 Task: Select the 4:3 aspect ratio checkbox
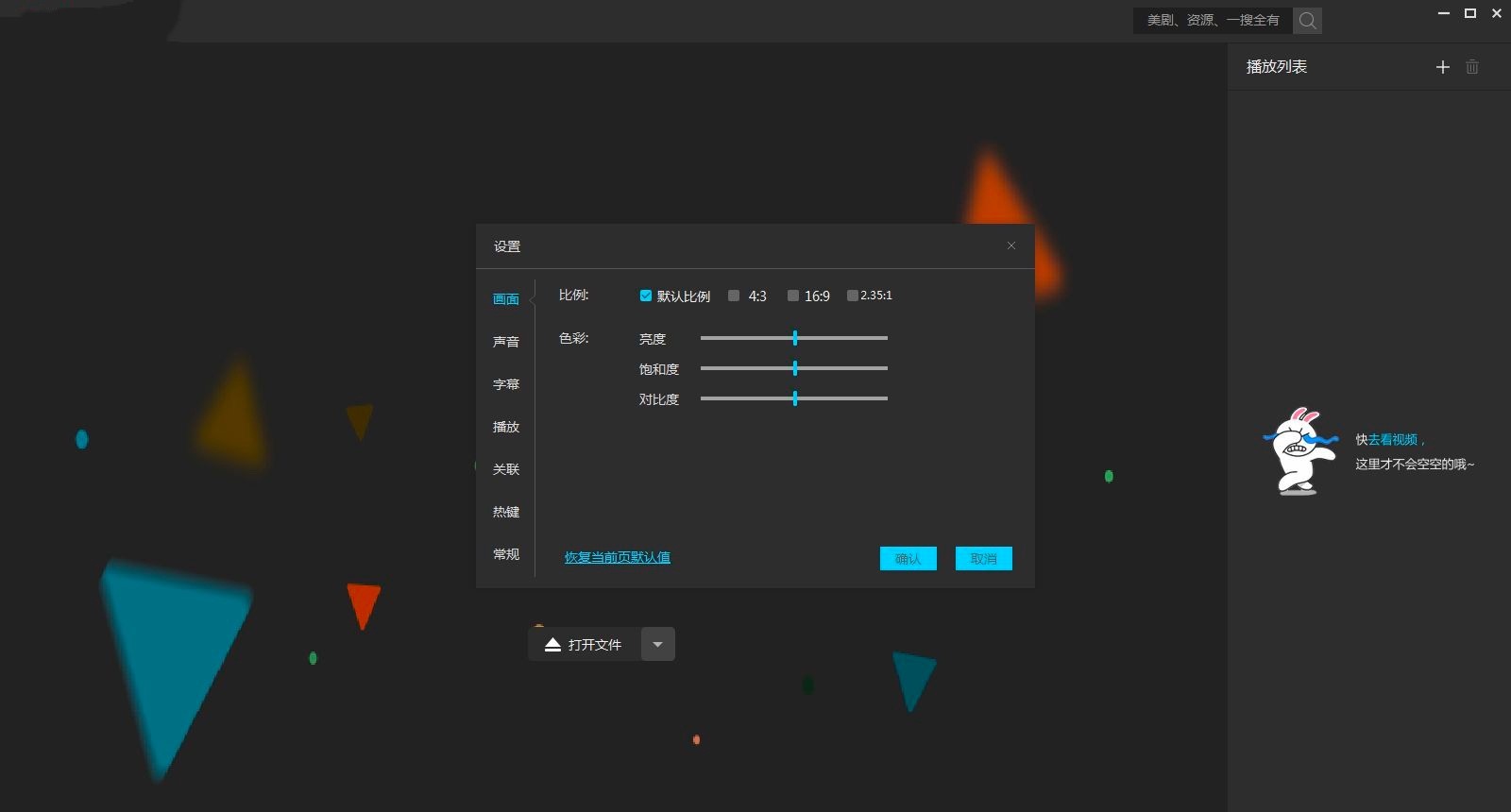734,296
